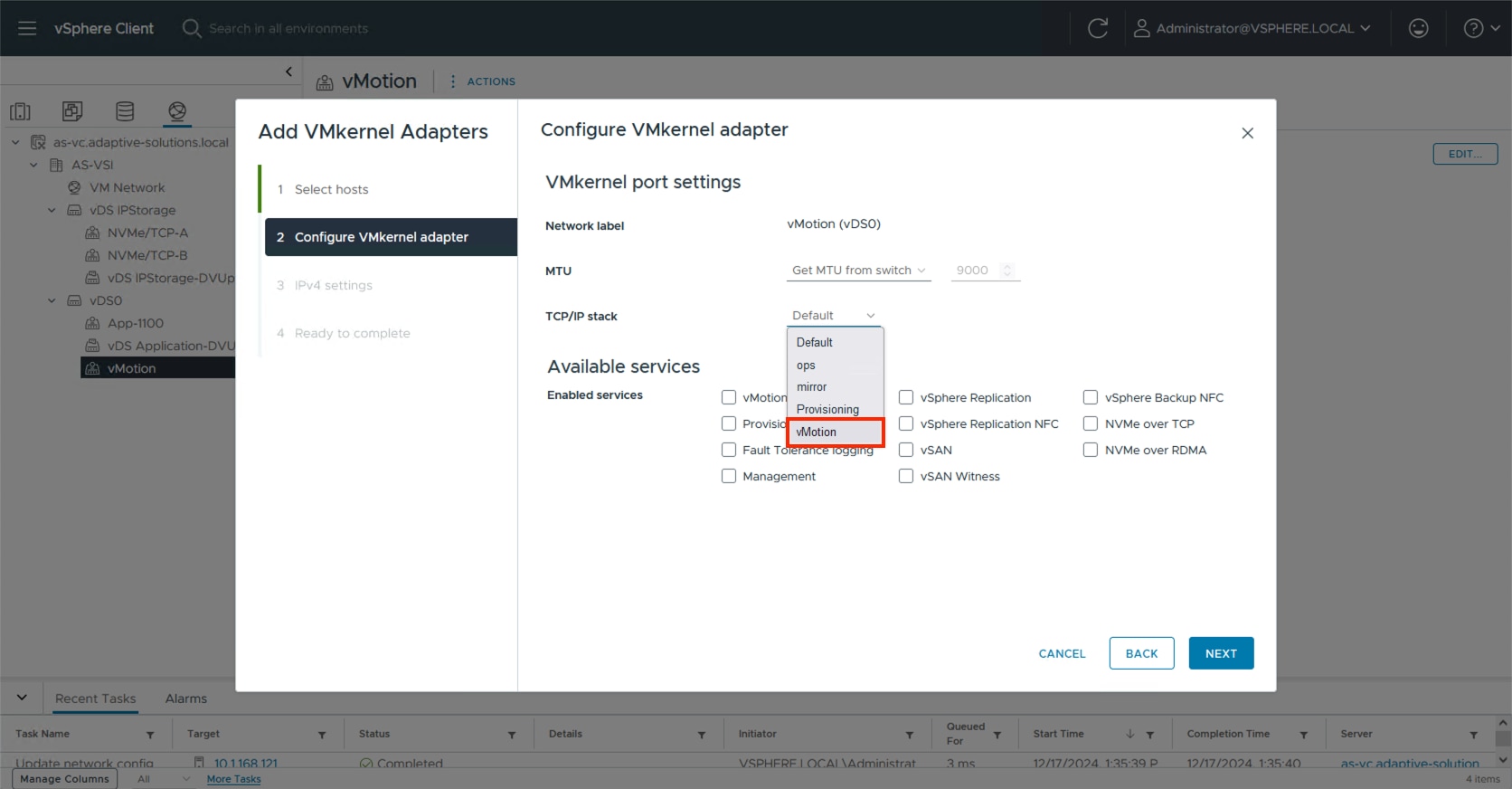Filter the Completion Time column
Screen dimensions: 1512x789
coord(1304,735)
